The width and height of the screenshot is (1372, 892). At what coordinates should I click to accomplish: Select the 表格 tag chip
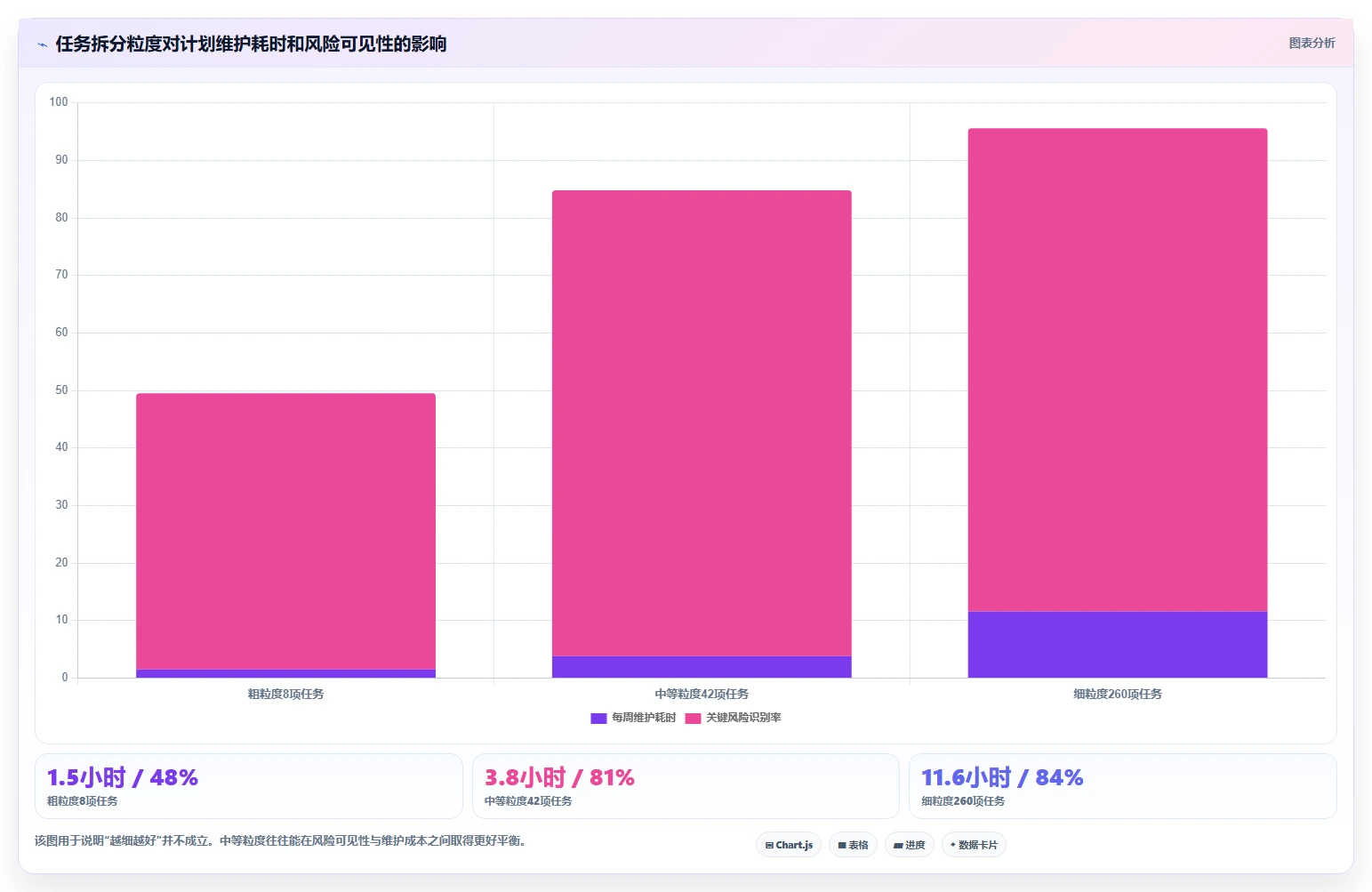tap(853, 845)
